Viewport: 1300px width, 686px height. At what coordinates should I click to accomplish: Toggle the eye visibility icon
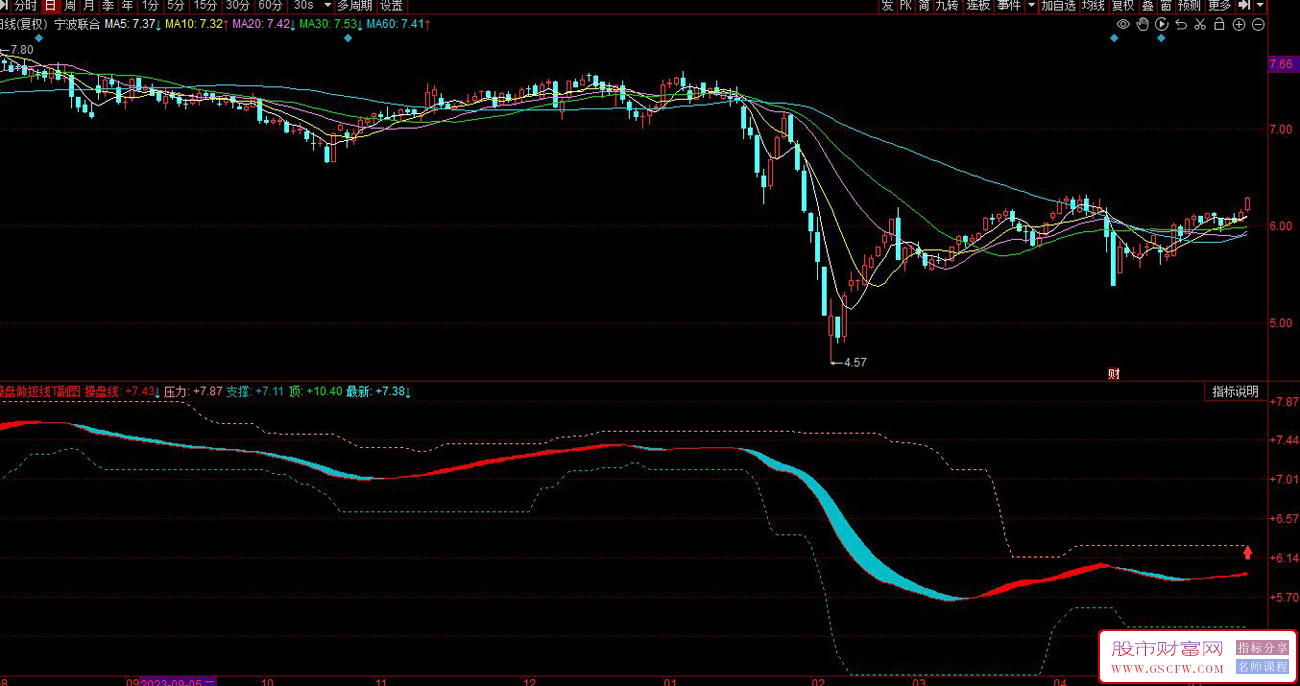[1123, 24]
